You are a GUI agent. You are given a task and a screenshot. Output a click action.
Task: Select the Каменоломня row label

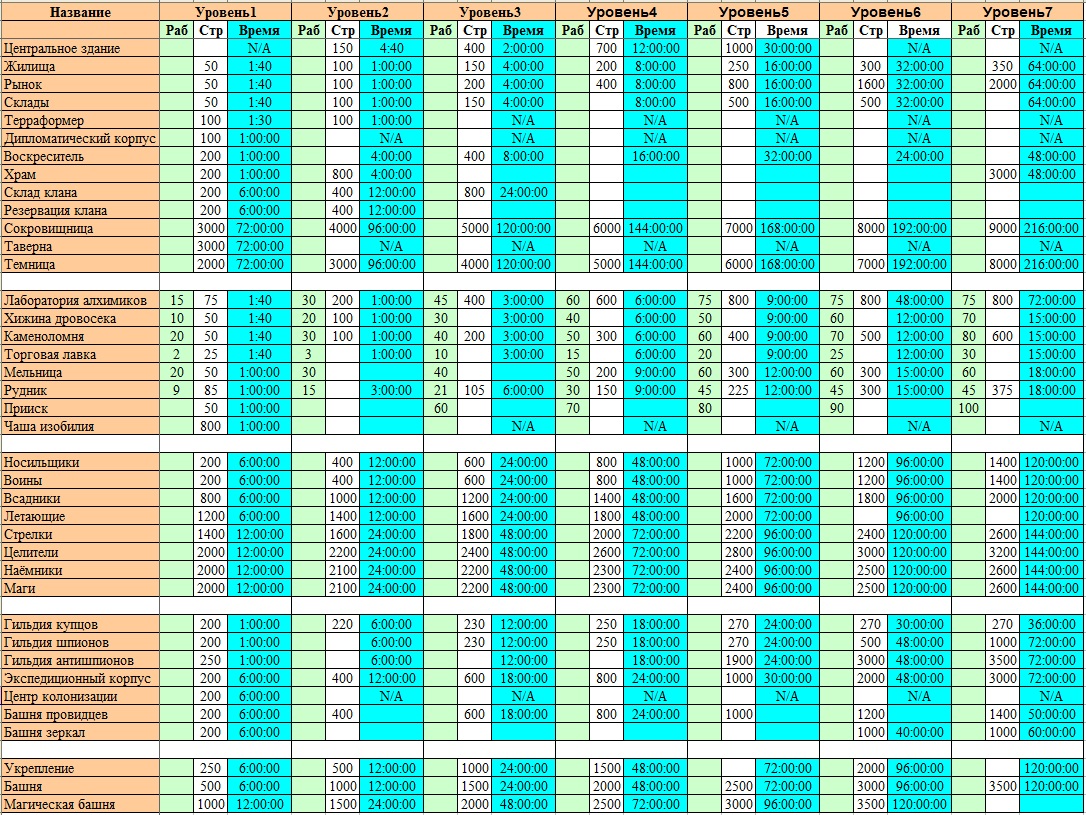point(80,337)
